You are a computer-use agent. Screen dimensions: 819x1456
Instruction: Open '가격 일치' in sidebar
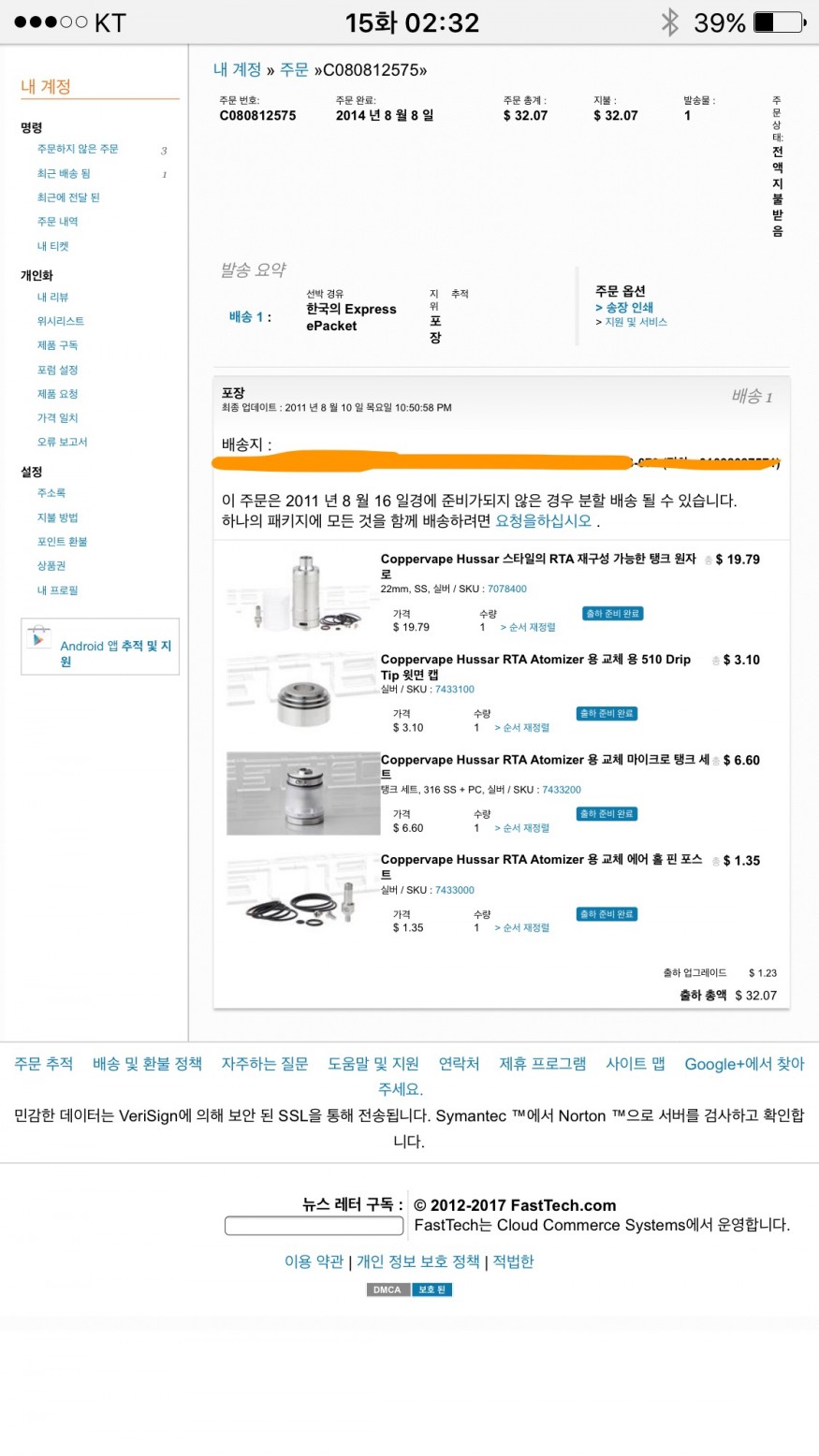coord(58,417)
